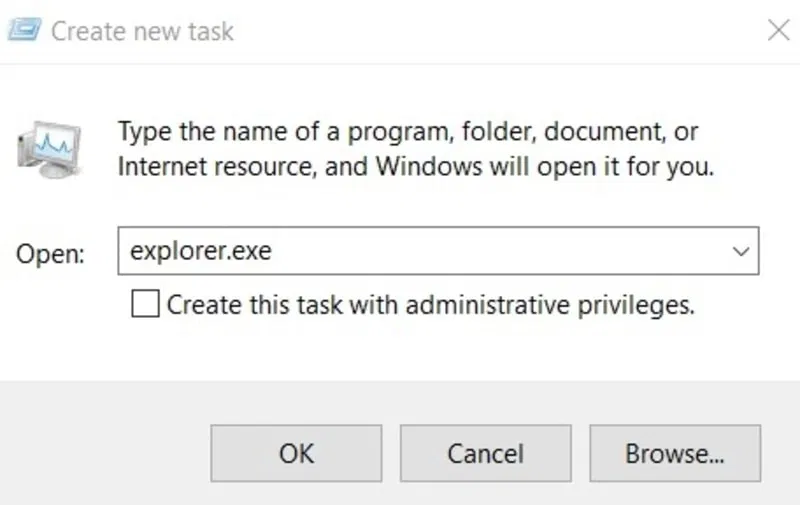This screenshot has height=505, width=800.
Task: Click the Task Manager monitor graph icon
Action: [x=49, y=149]
